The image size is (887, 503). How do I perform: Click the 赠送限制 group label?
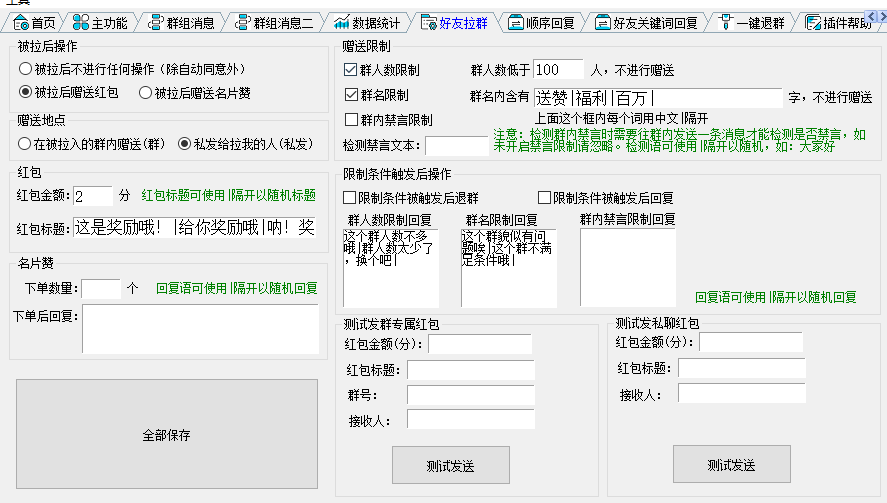coord(367,46)
